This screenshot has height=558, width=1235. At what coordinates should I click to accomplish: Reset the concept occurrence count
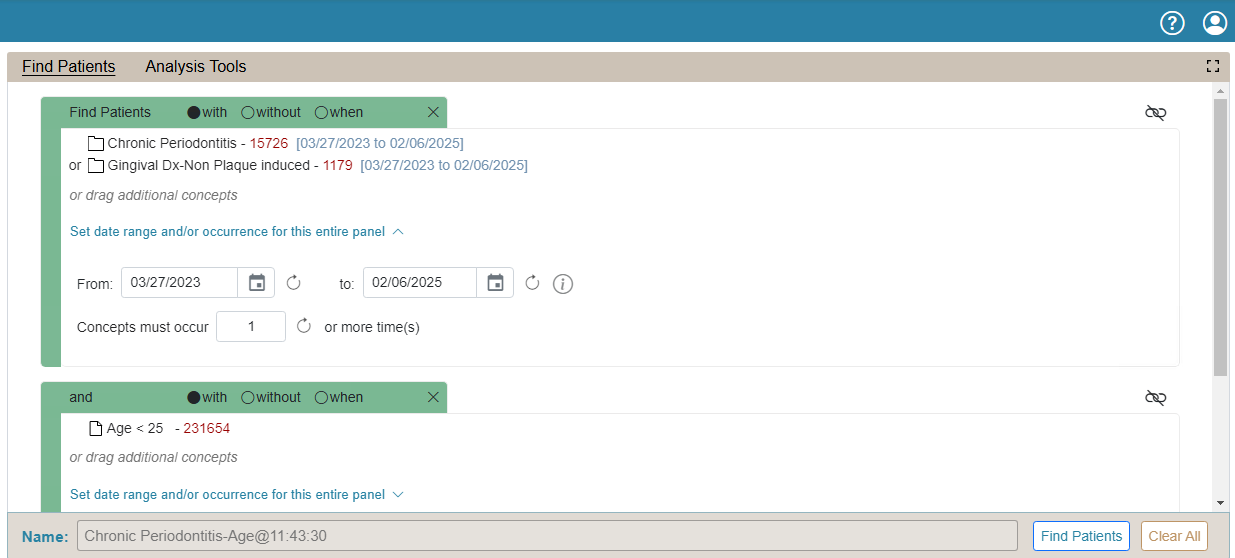[x=304, y=327]
